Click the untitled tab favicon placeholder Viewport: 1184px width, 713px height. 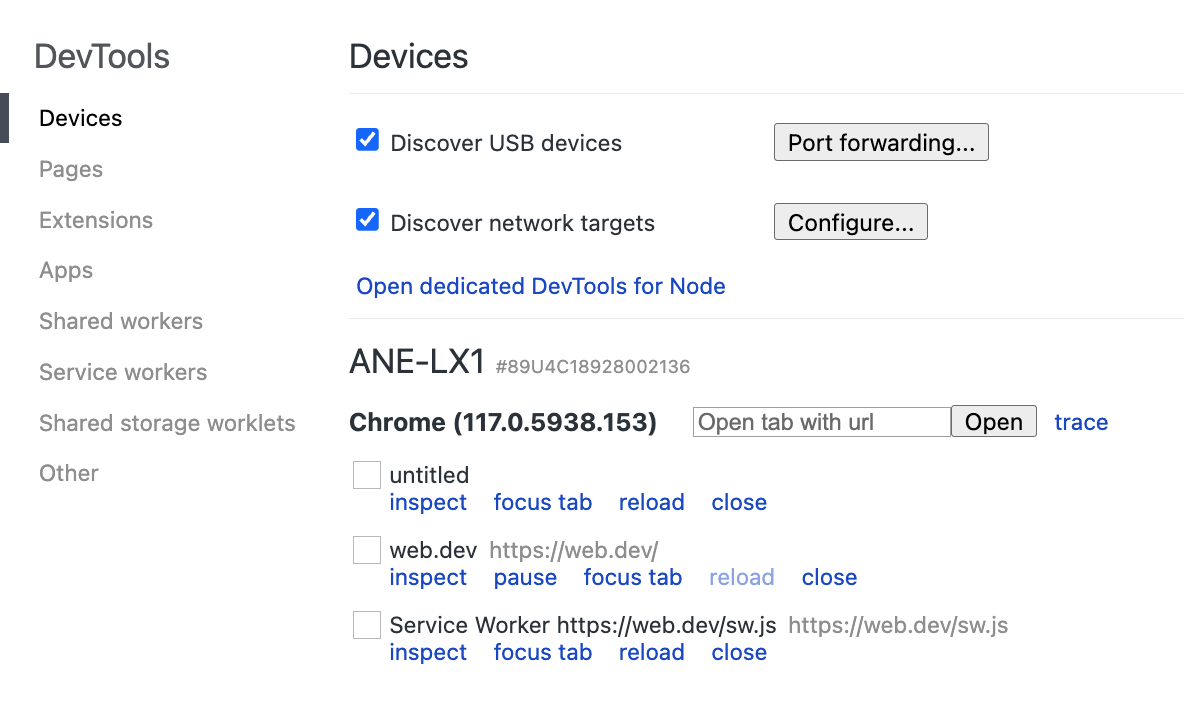tap(367, 475)
